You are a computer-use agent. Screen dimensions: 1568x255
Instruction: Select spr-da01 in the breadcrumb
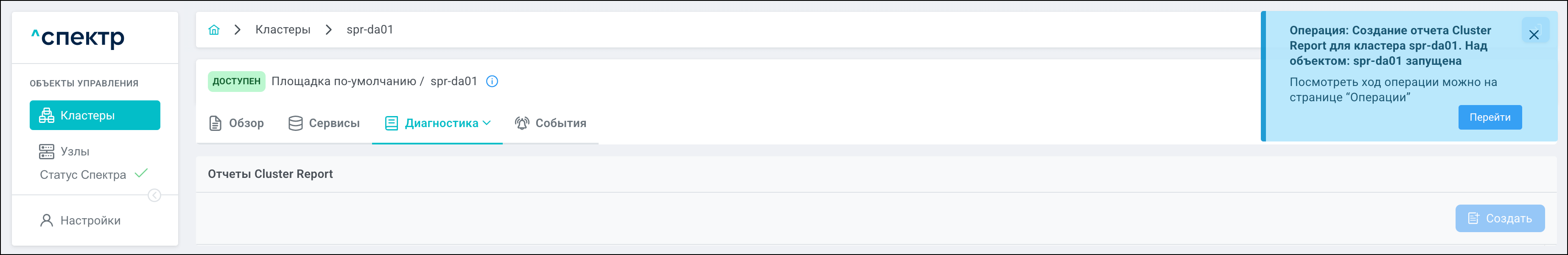370,30
